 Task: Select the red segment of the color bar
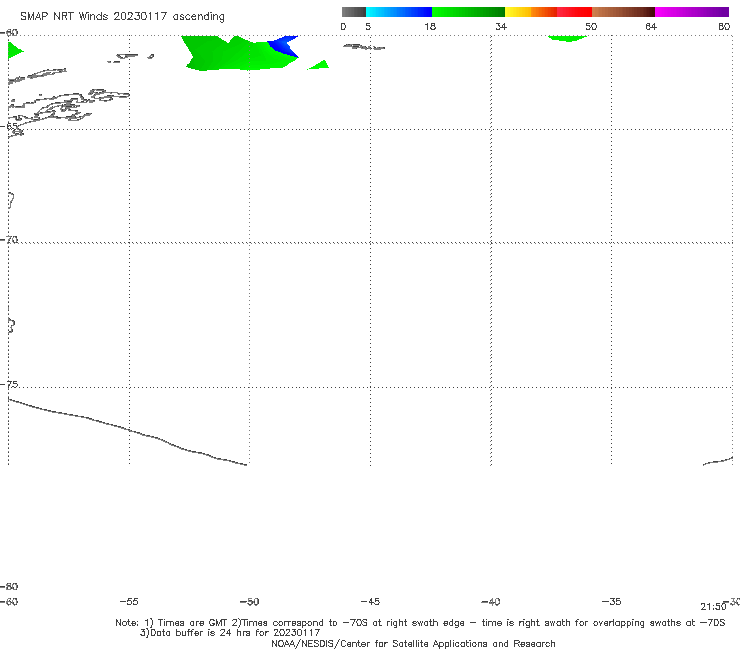coord(574,12)
